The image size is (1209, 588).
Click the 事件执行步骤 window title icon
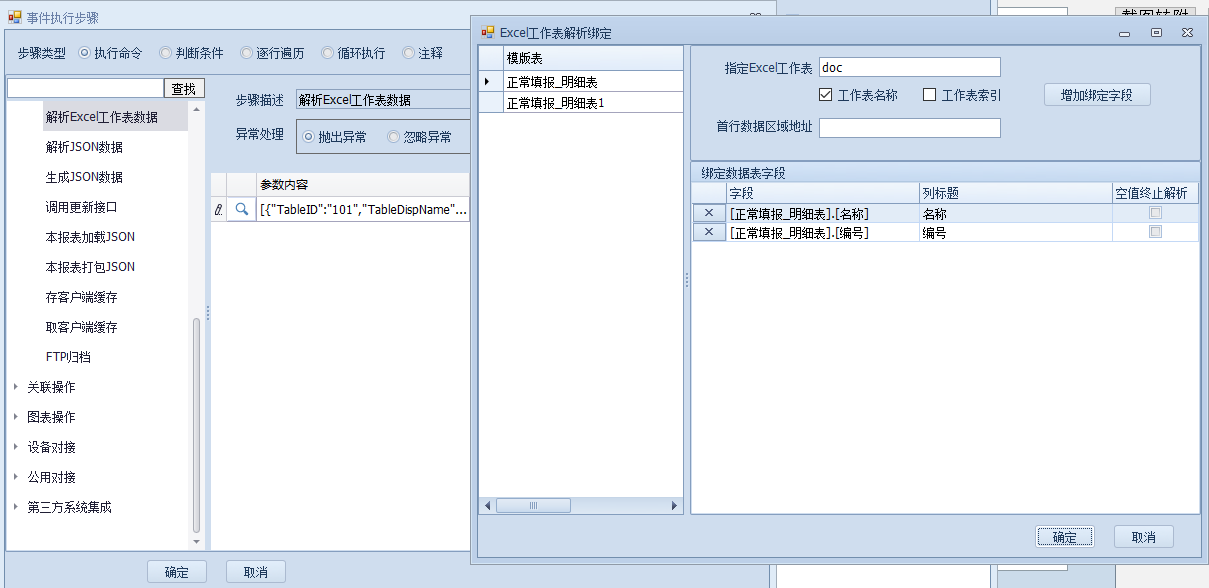tap(15, 17)
